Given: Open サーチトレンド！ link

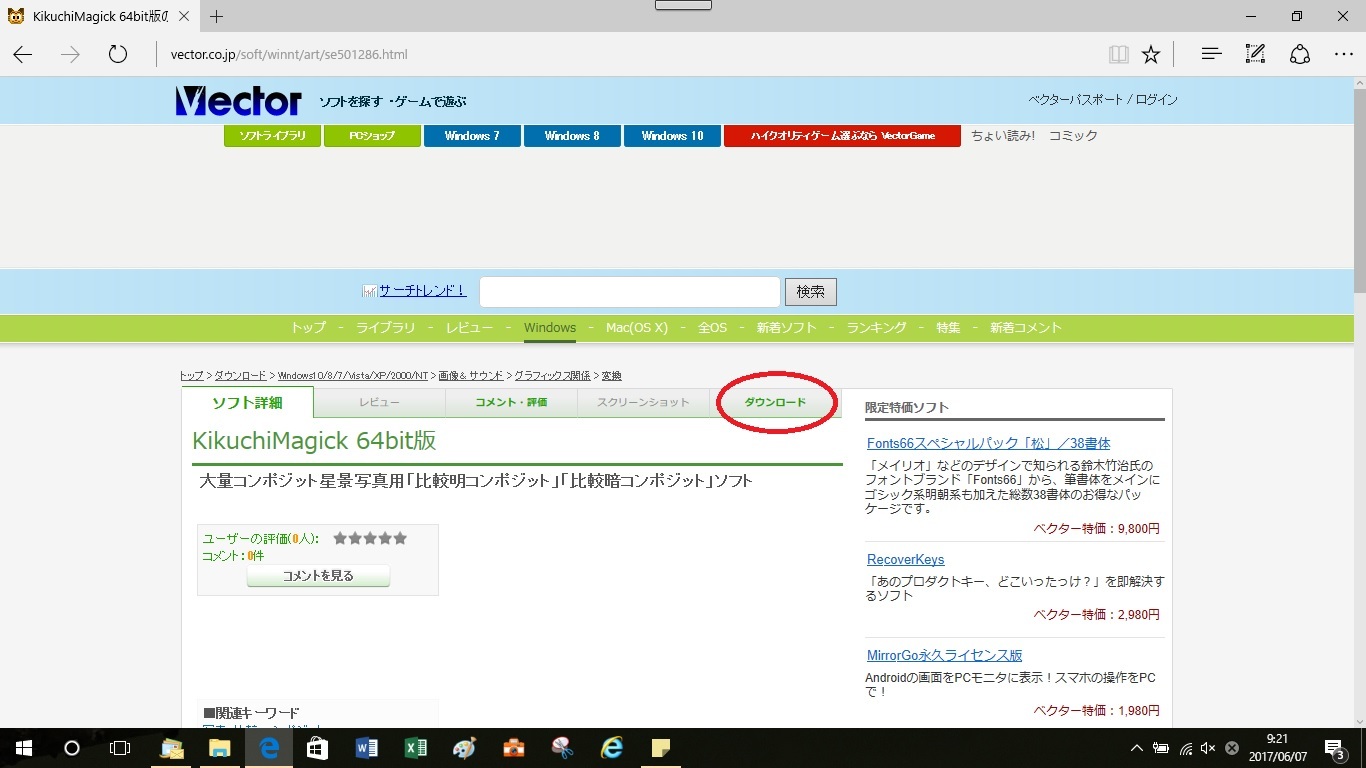Looking at the screenshot, I should (x=422, y=291).
